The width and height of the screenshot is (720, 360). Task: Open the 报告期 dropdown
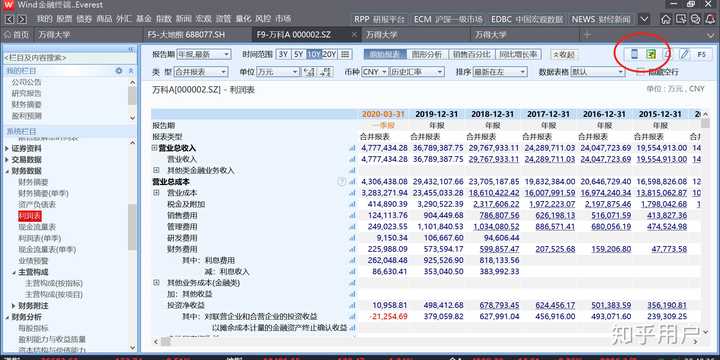pos(204,54)
